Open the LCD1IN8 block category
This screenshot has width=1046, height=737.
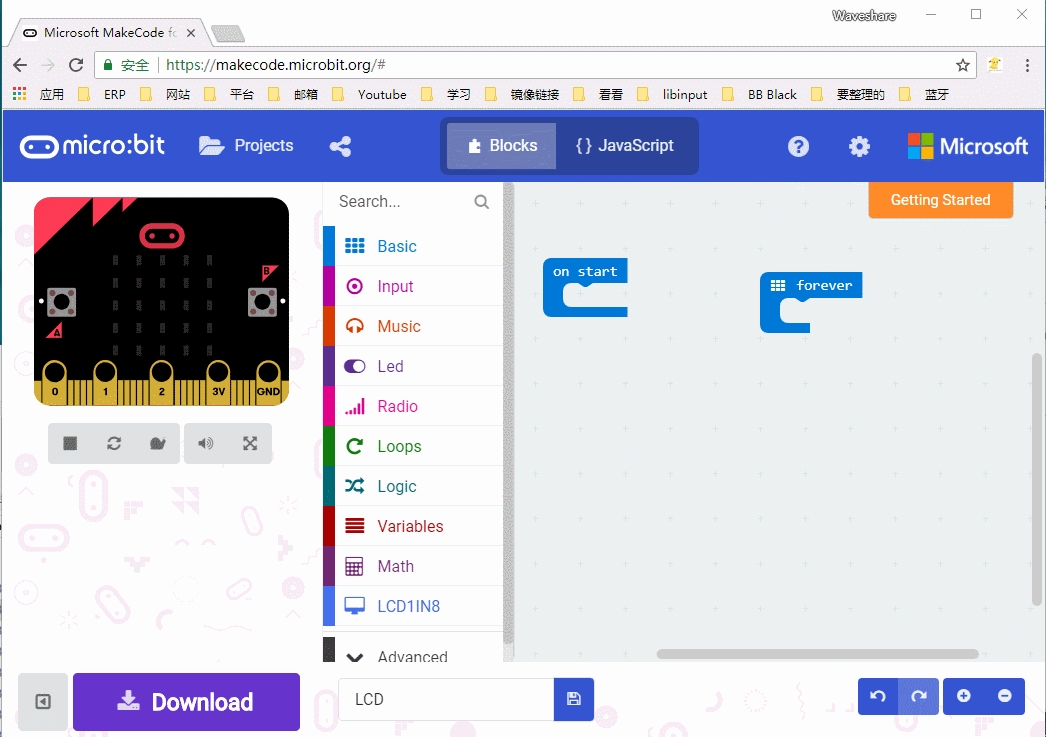pyautogui.click(x=408, y=606)
